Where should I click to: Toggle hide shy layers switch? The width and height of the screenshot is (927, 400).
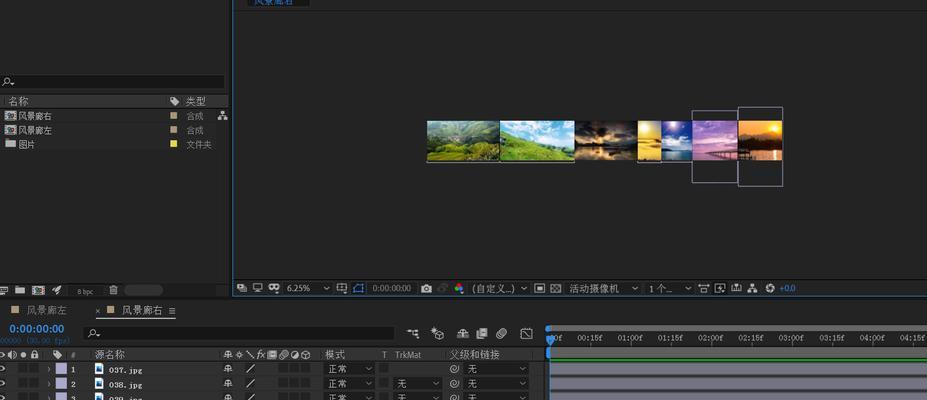[x=463, y=334]
